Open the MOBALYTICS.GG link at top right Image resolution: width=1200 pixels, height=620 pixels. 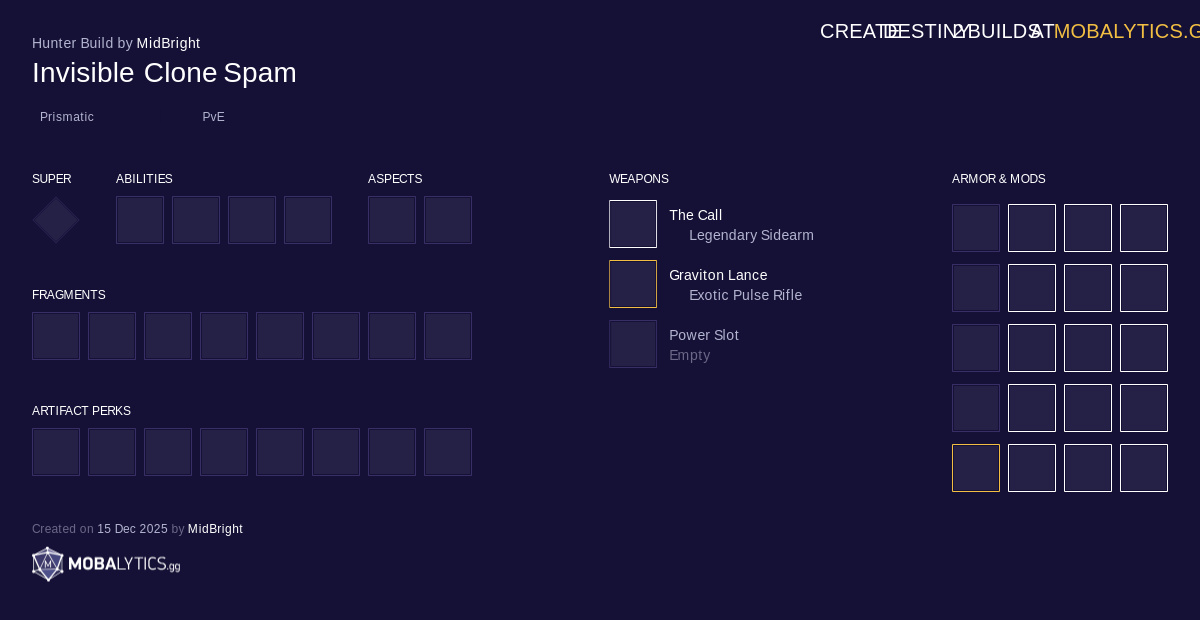(x=1125, y=31)
